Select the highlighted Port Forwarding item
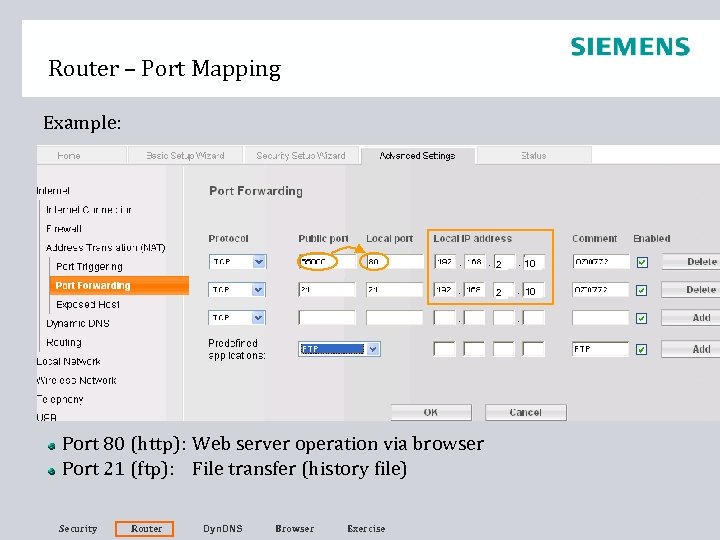Viewport: 720px width, 540px height. click(119, 285)
